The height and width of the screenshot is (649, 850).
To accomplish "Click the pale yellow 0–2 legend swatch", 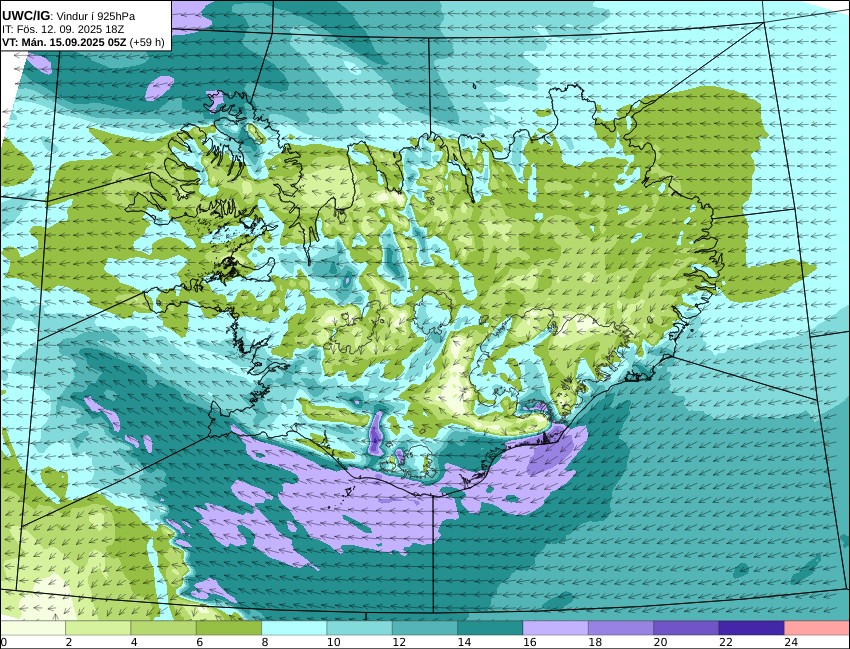I will click(33, 628).
